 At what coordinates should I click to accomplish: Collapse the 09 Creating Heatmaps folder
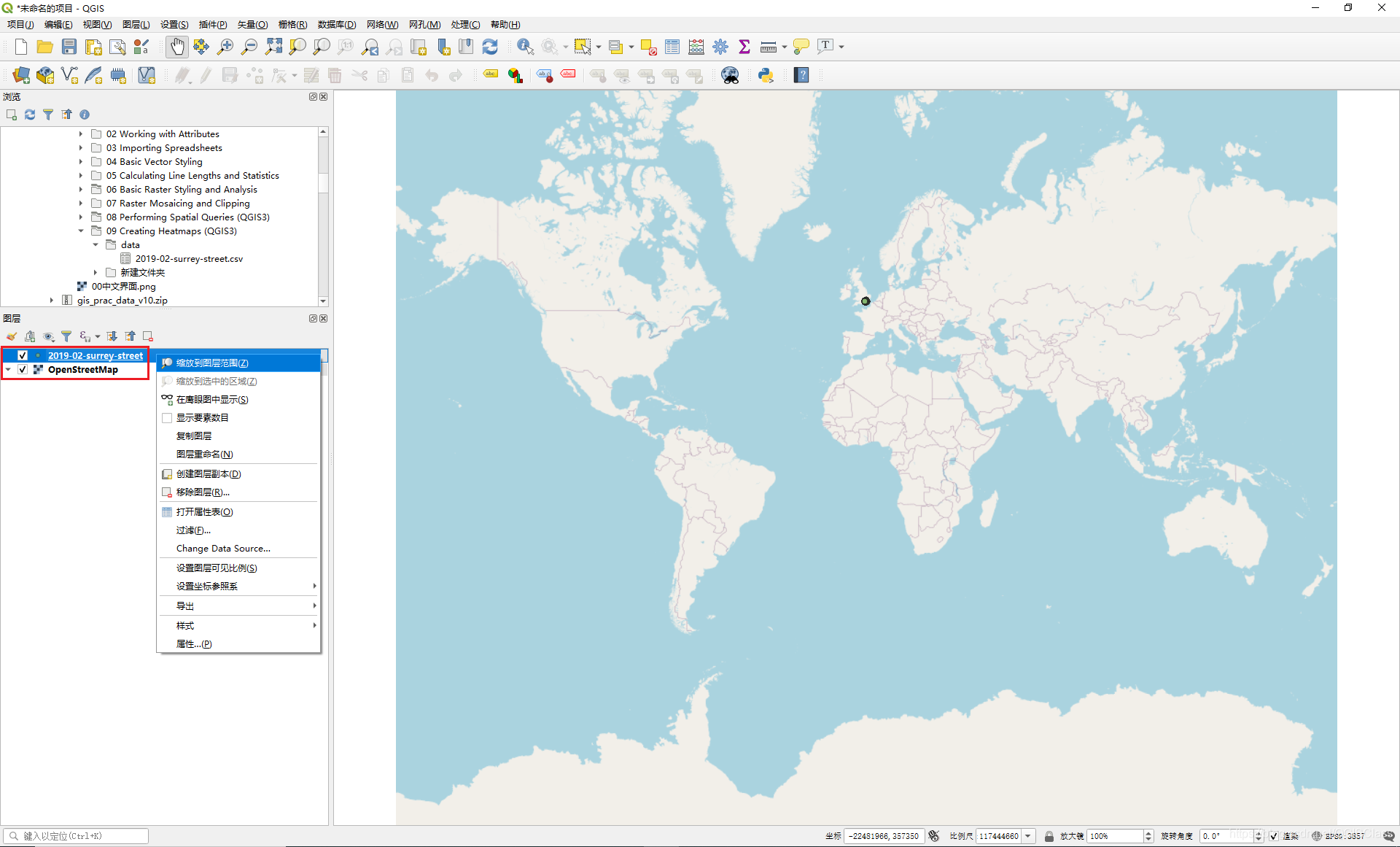pyautogui.click(x=81, y=231)
